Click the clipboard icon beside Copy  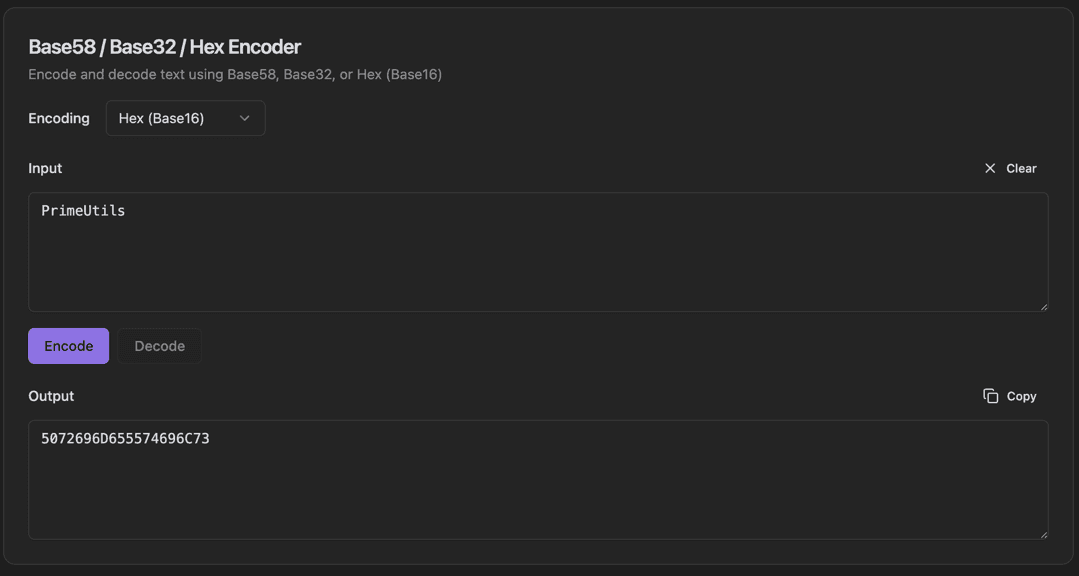click(990, 396)
